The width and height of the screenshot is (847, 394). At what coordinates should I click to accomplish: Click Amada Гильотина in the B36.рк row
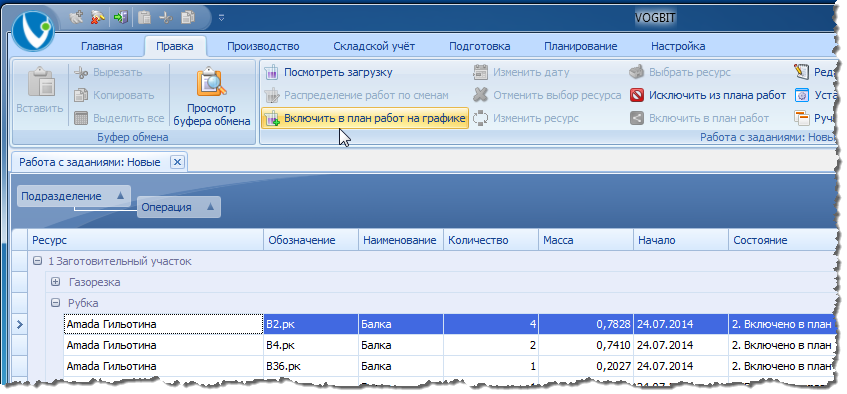(164, 366)
